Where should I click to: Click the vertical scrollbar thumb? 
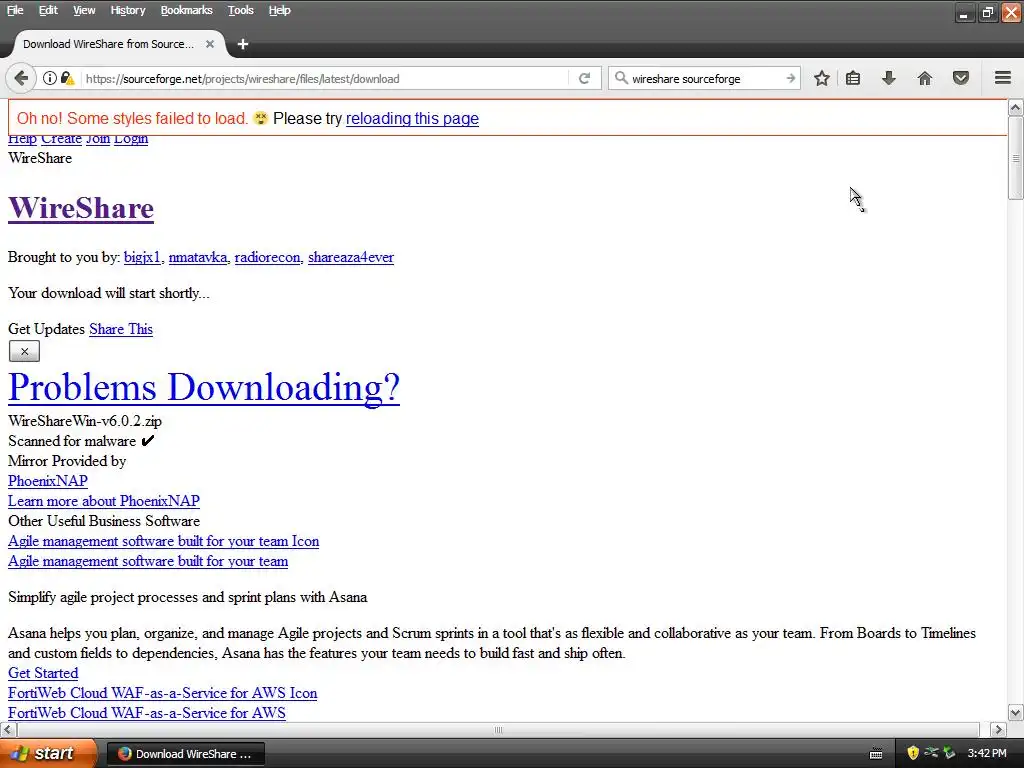pos(1016,158)
